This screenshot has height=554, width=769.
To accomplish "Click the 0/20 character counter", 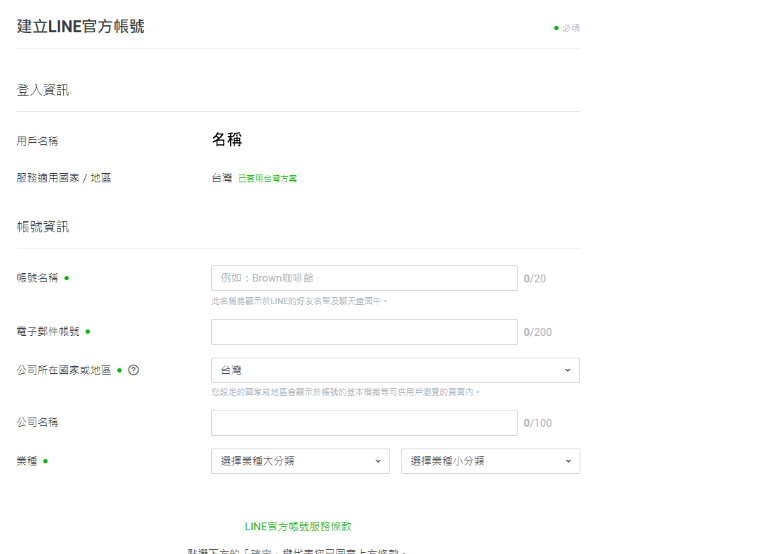I will [x=535, y=278].
